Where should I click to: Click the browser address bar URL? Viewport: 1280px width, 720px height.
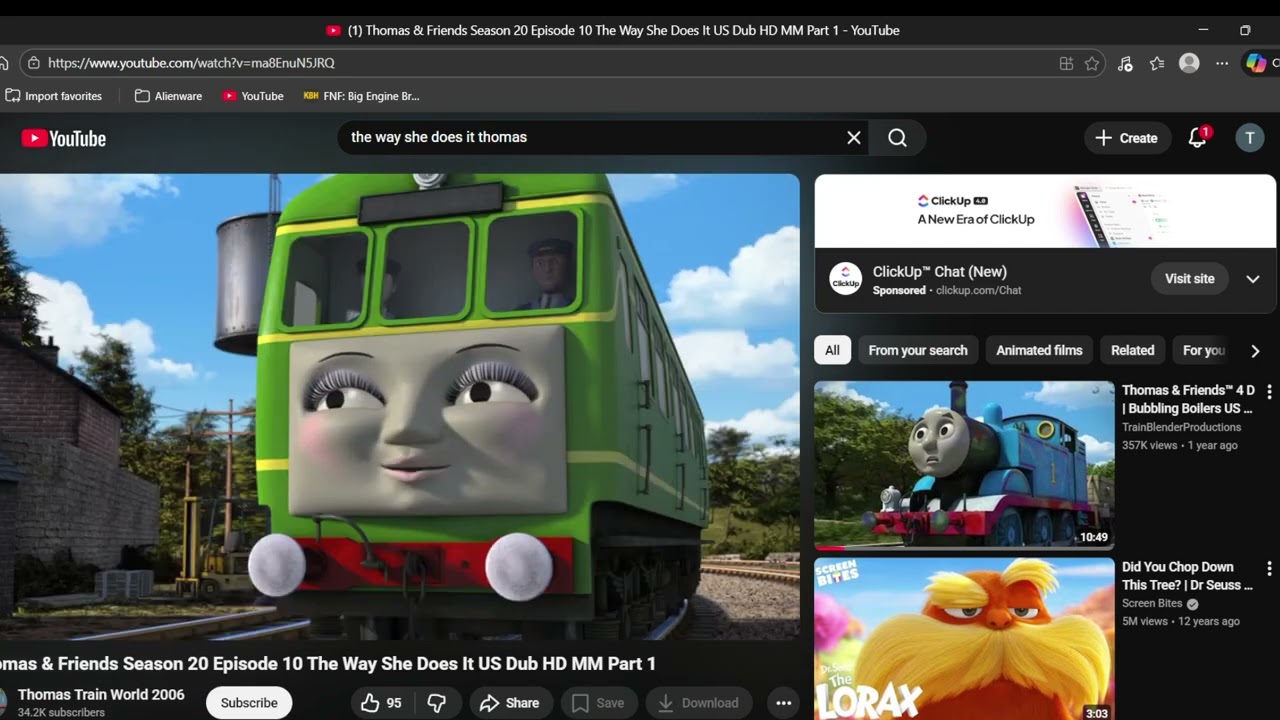coord(191,63)
